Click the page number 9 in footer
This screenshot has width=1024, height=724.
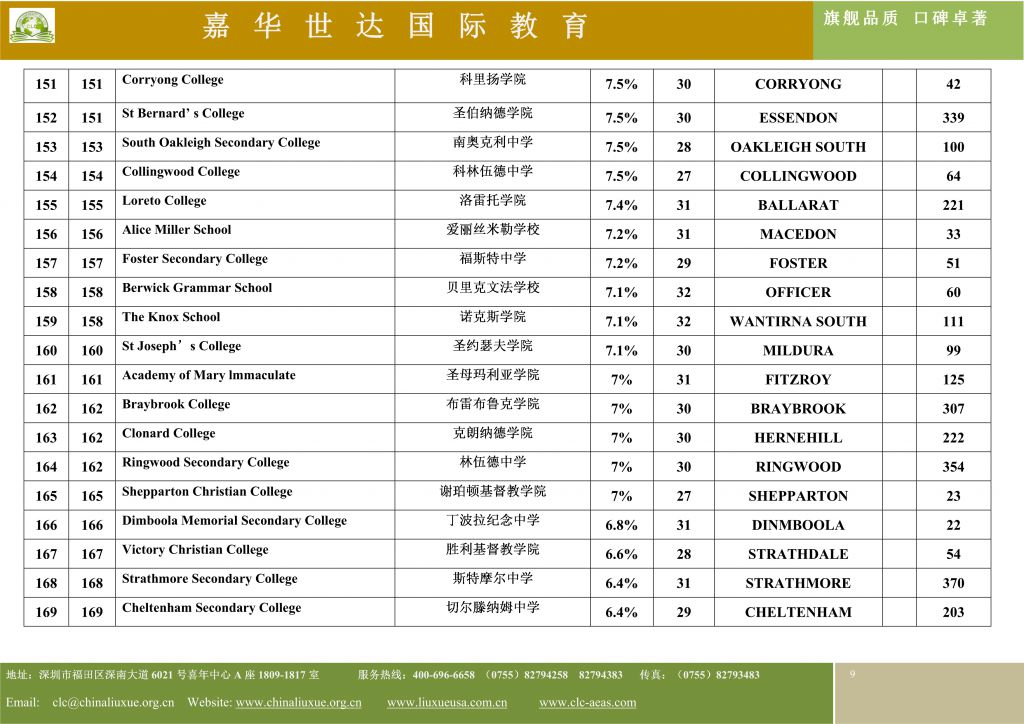[x=852, y=674]
